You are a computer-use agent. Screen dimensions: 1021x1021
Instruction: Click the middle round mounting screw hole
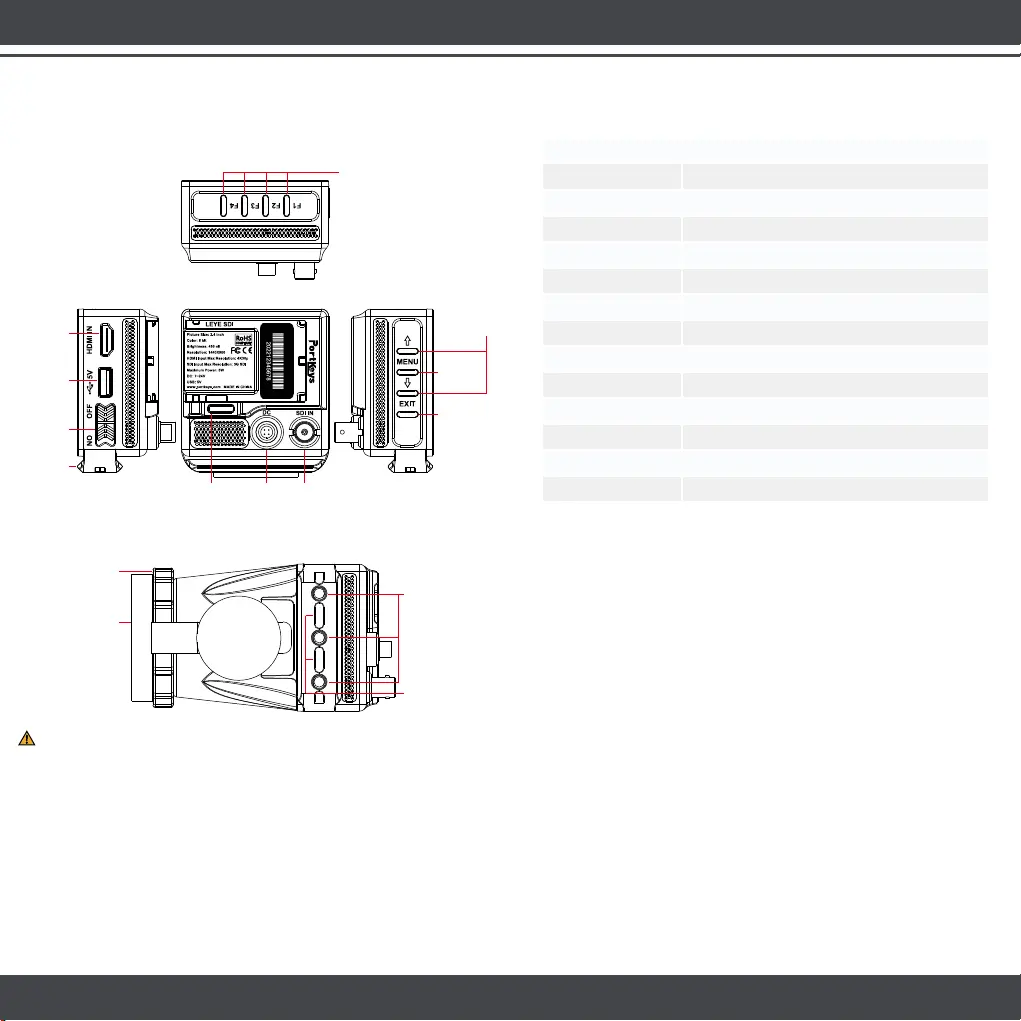pyautogui.click(x=320, y=638)
